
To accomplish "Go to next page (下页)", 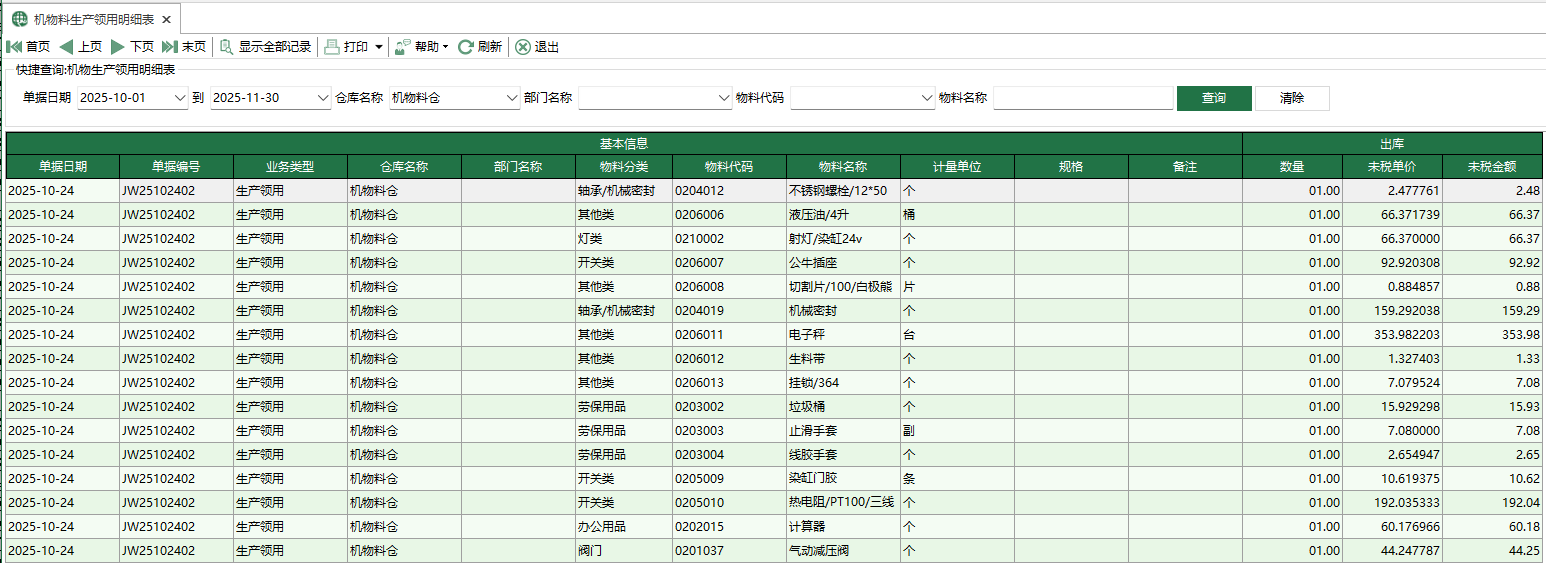I will (x=132, y=47).
